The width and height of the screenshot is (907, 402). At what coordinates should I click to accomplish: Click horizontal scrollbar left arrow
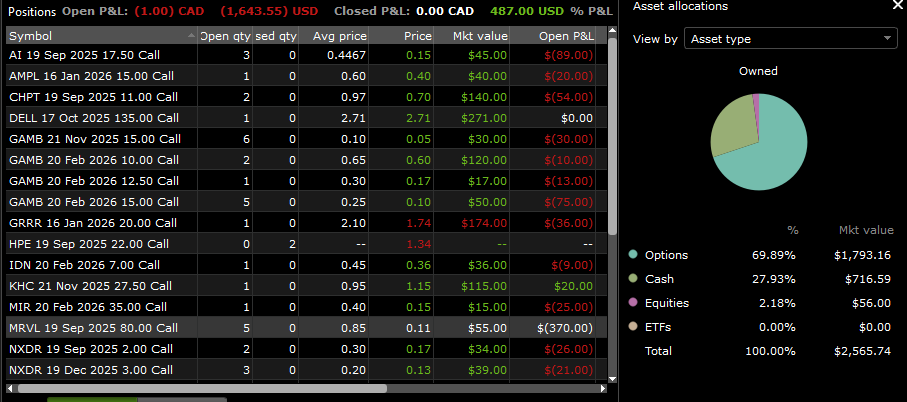tap(11, 389)
